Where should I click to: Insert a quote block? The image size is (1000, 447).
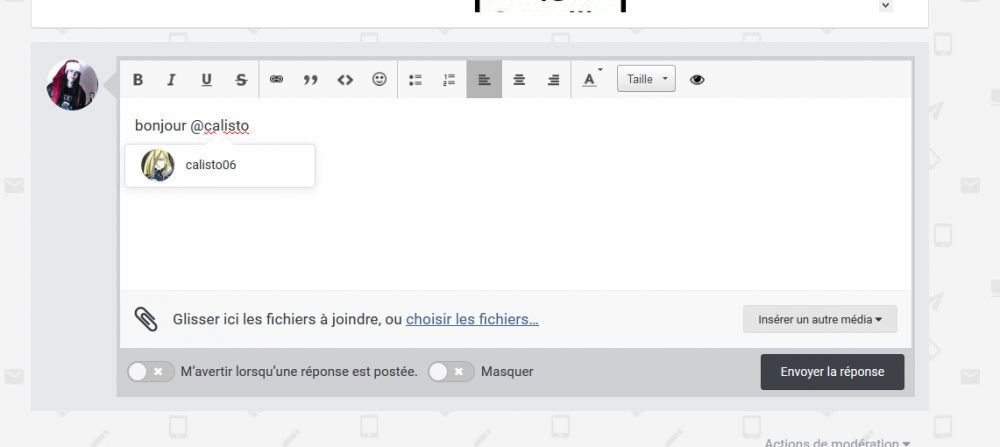coord(311,80)
